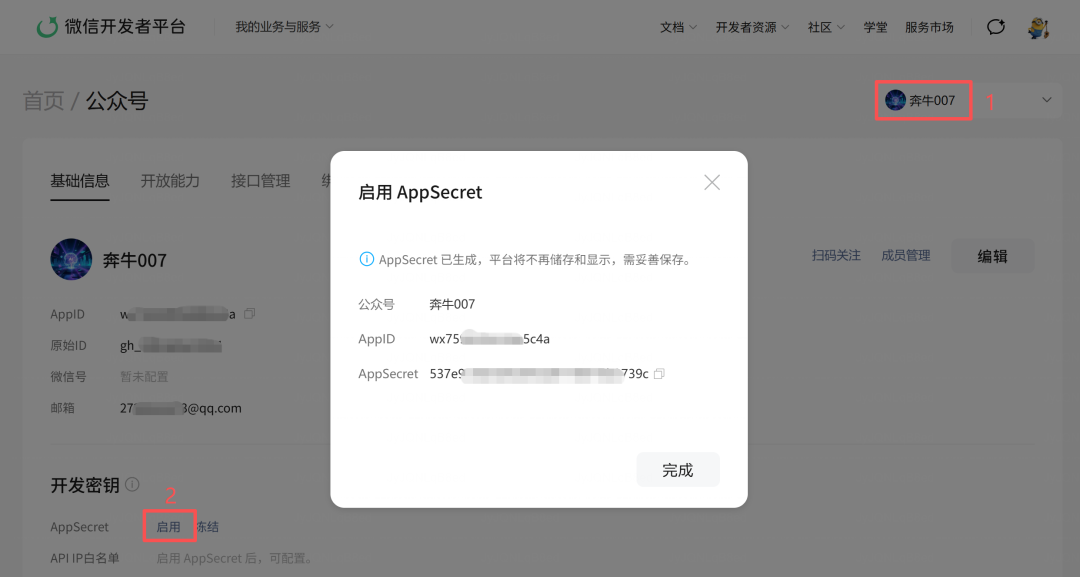This screenshot has width=1080, height=577.
Task: Open the notifications chat bubble icon
Action: 996,27
